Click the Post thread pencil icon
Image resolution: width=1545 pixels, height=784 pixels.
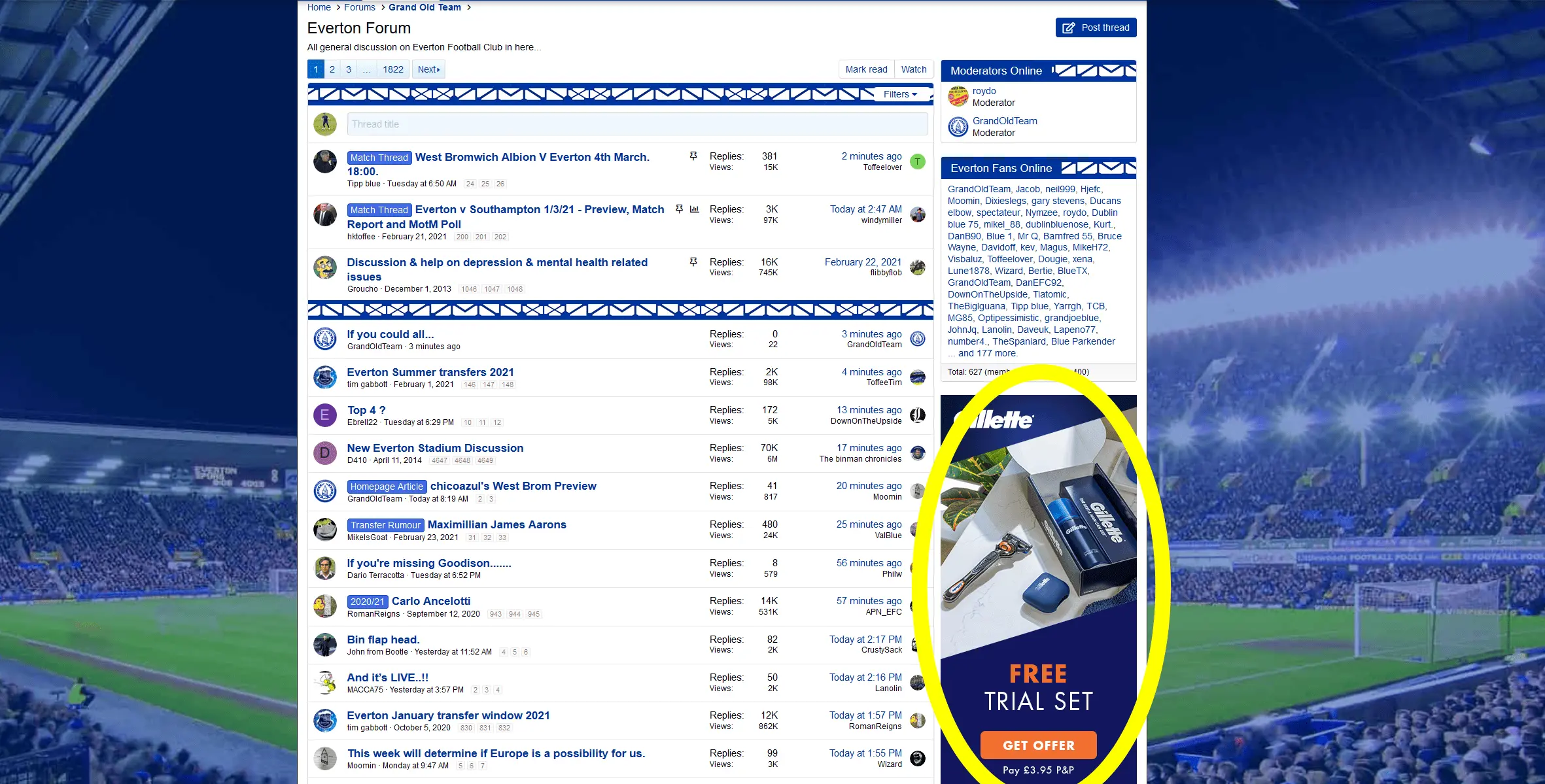1068,27
